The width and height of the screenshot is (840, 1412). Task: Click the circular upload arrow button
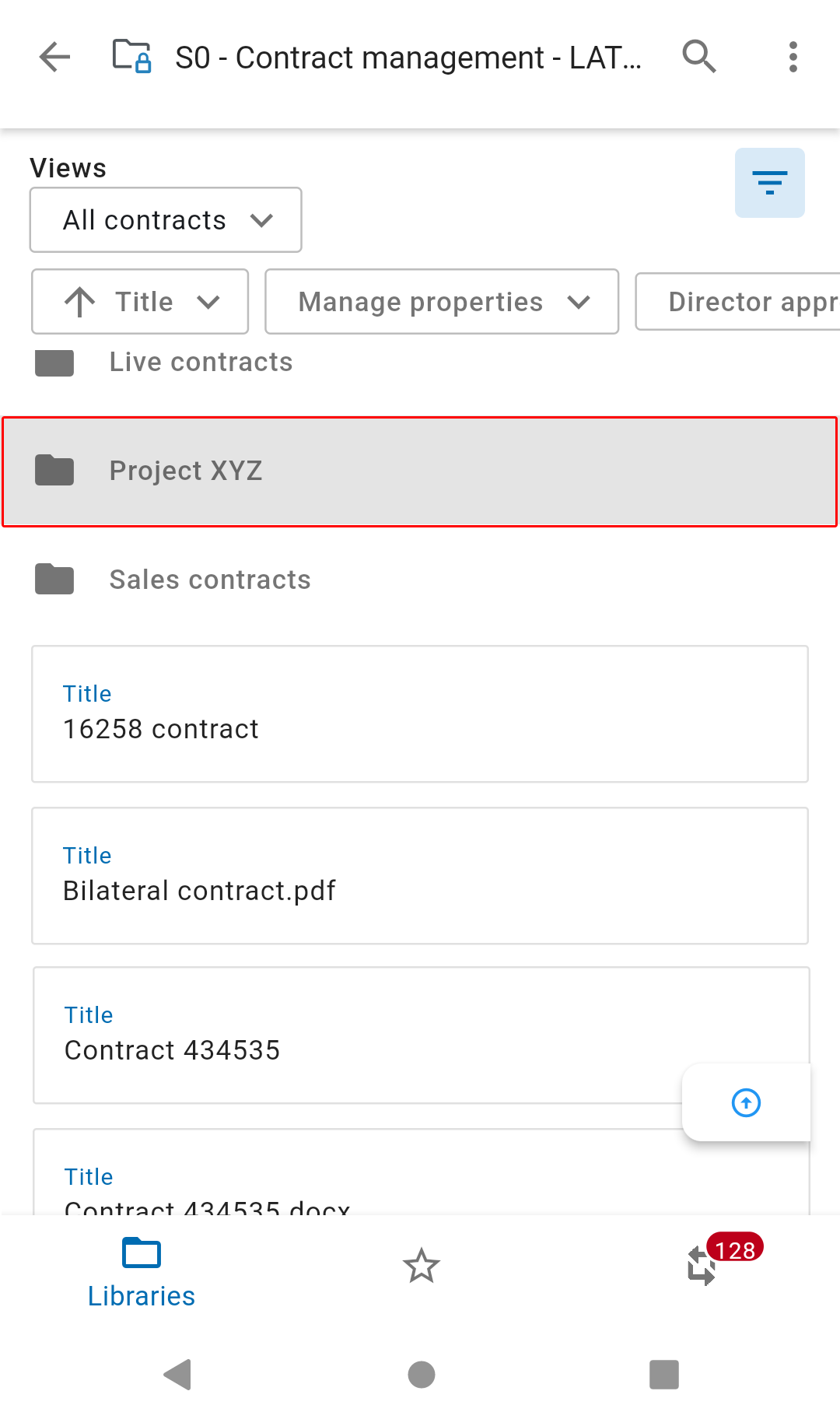tap(746, 1102)
